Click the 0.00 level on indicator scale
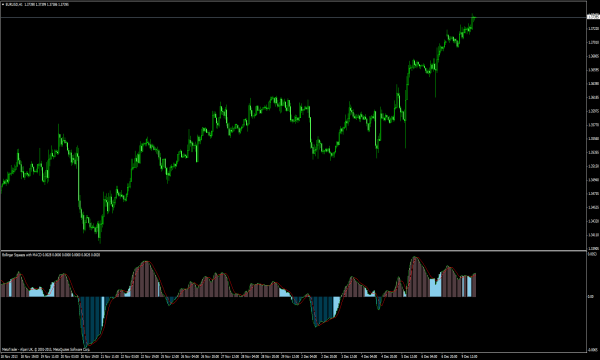The width and height of the screenshot is (600, 360). [x=591, y=296]
